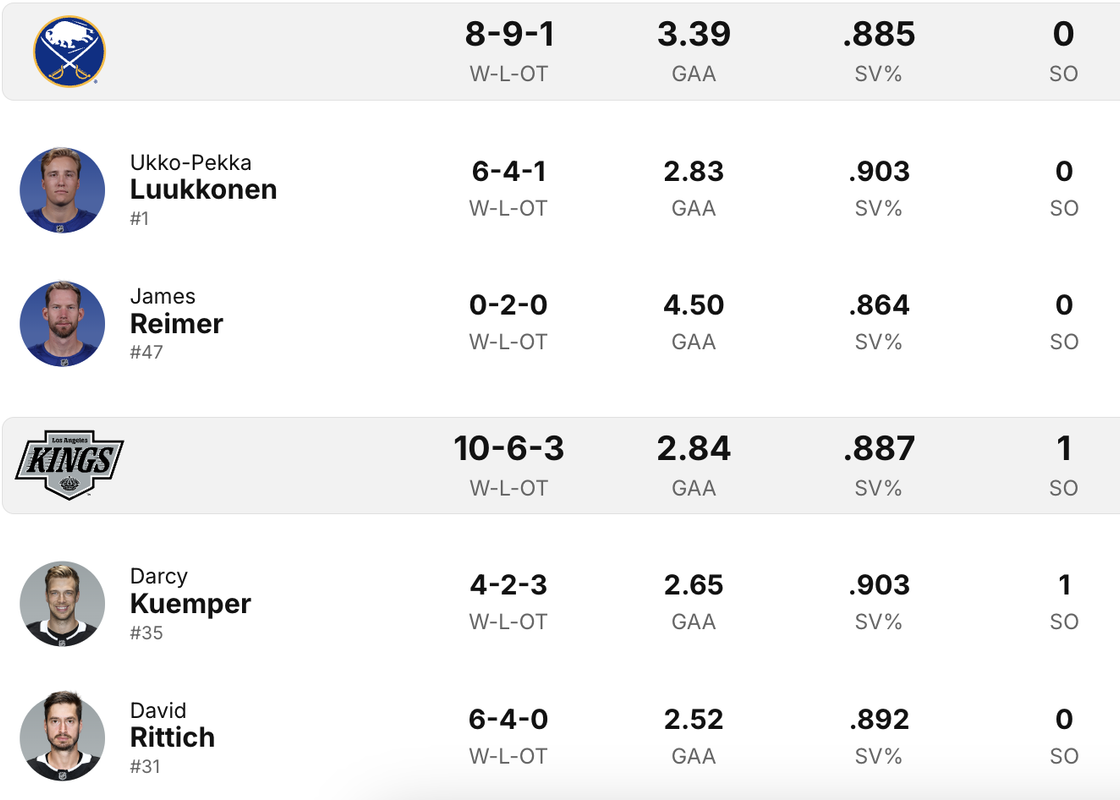This screenshot has height=800, width=1120.
Task: Click Kings .887 save percentage stat
Action: click(879, 448)
